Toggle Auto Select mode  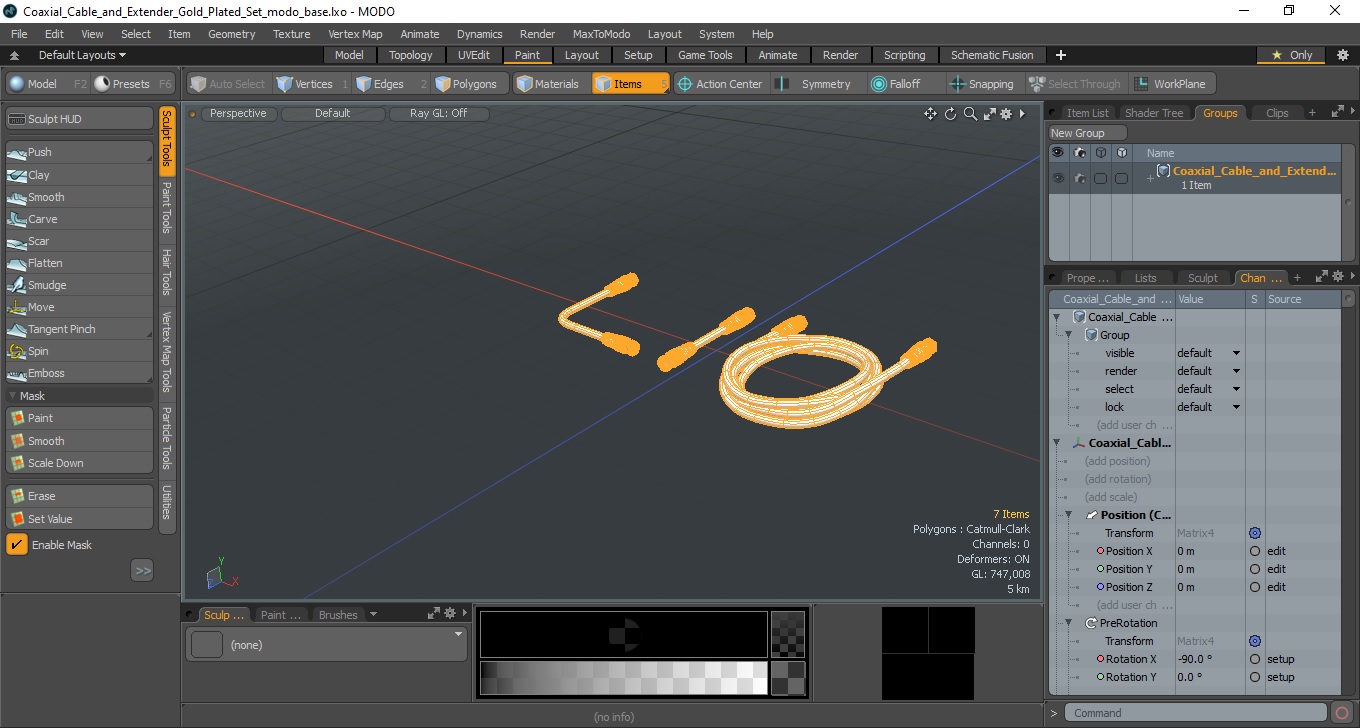pos(228,84)
